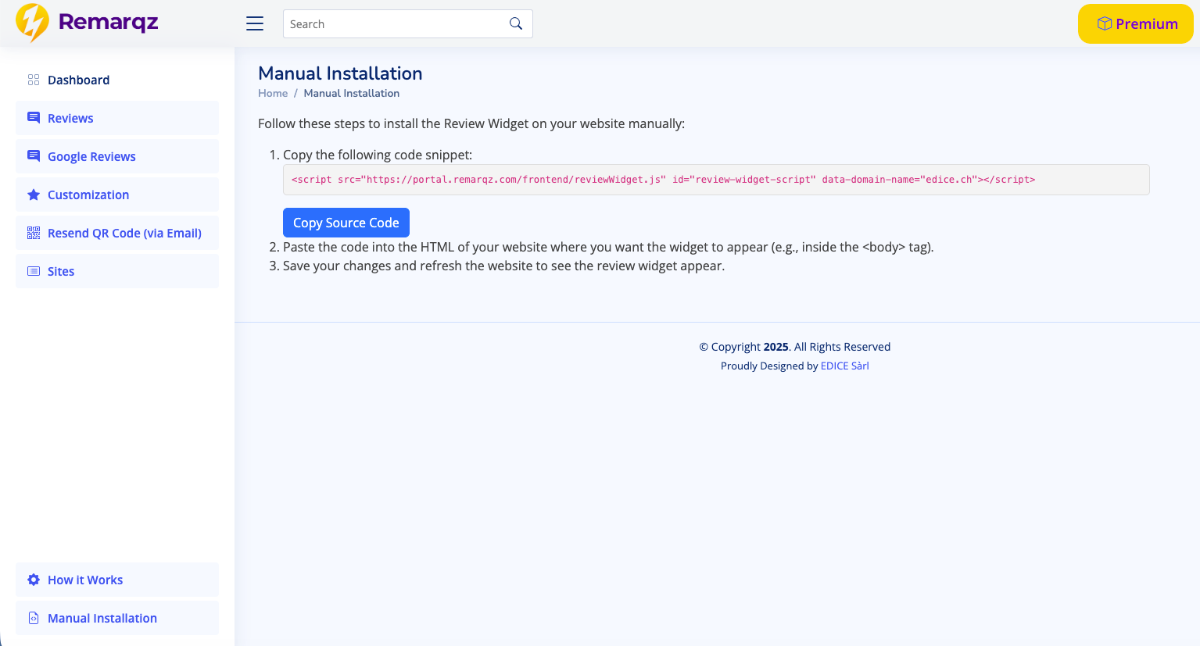Click the QR code icon in sidebar
Viewport: 1200px width, 646px height.
33,233
